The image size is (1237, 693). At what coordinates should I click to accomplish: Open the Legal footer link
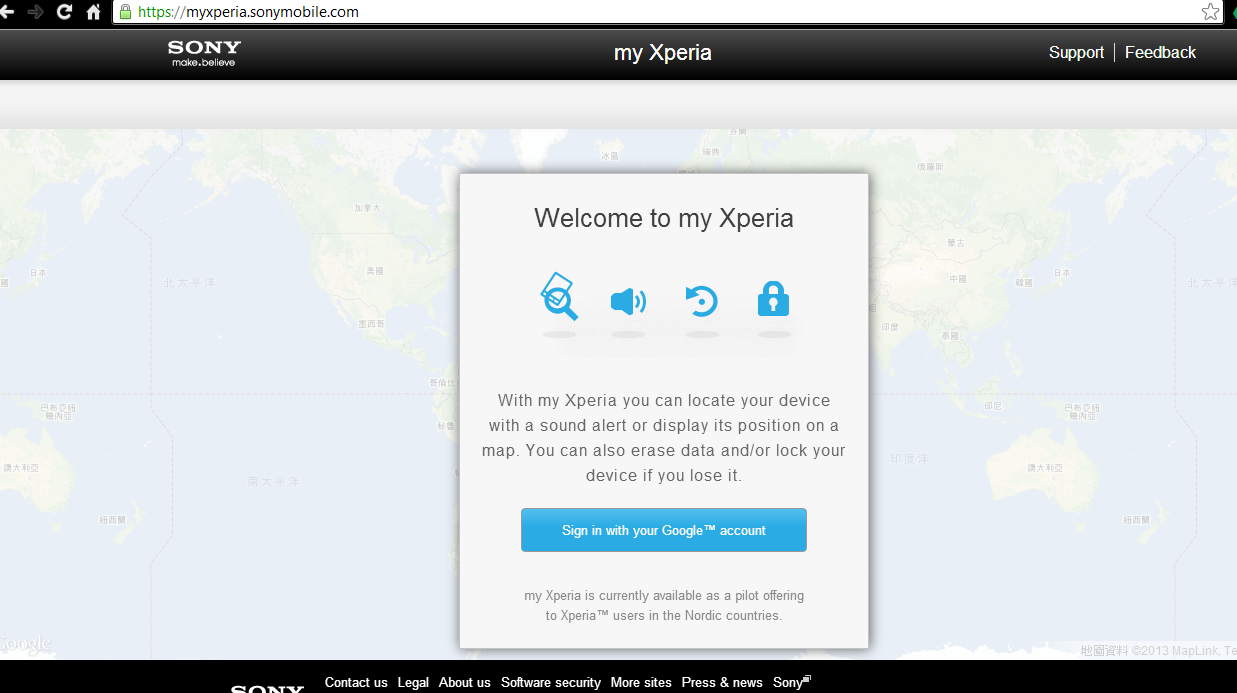tap(413, 682)
